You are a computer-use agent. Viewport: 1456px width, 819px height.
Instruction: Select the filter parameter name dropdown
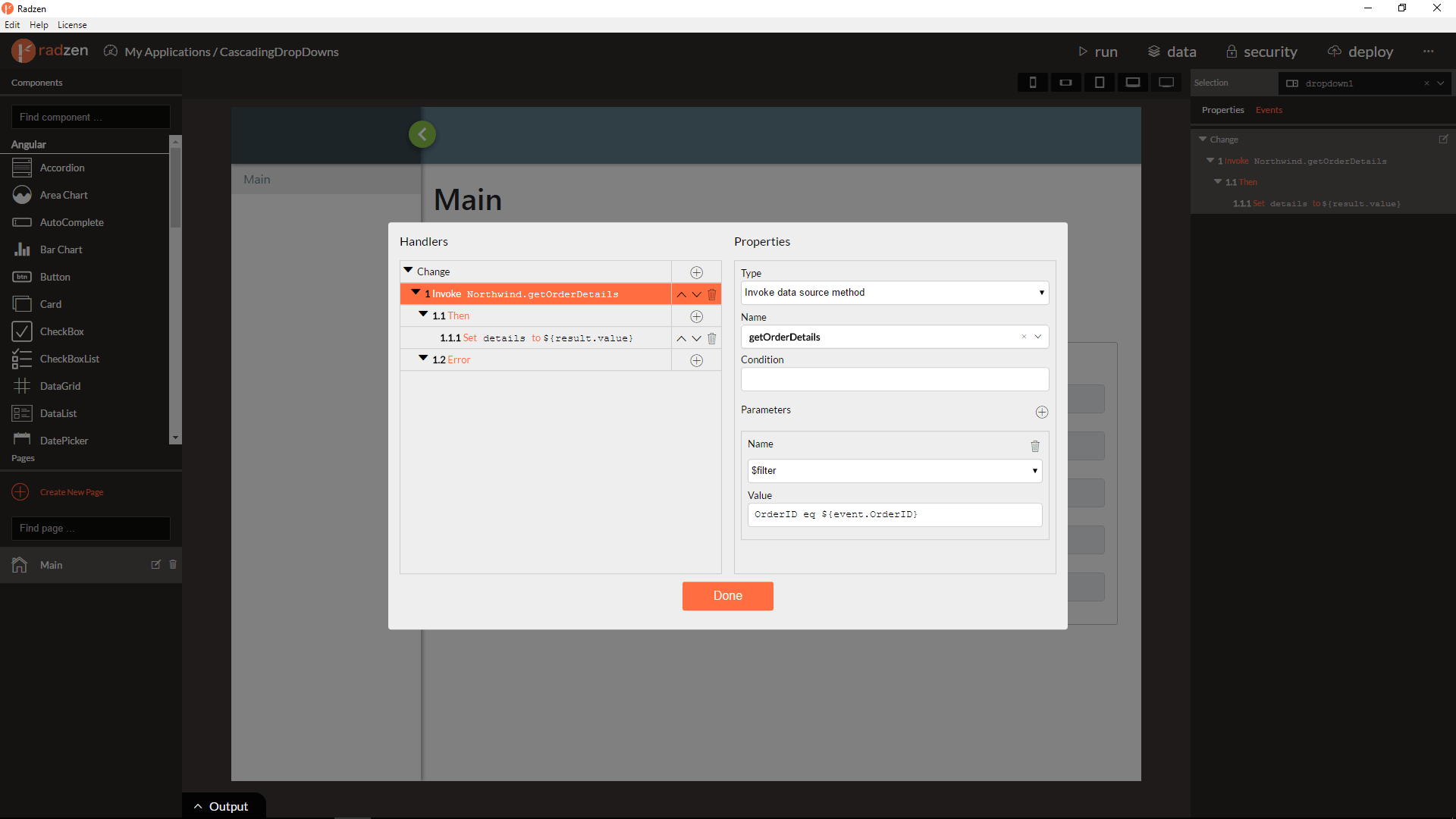click(894, 470)
